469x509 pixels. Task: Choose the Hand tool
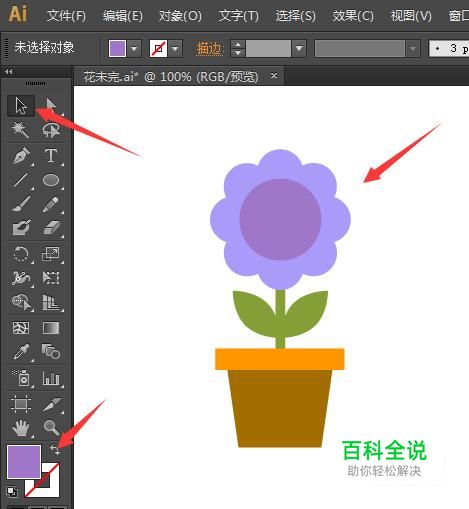click(x=21, y=427)
